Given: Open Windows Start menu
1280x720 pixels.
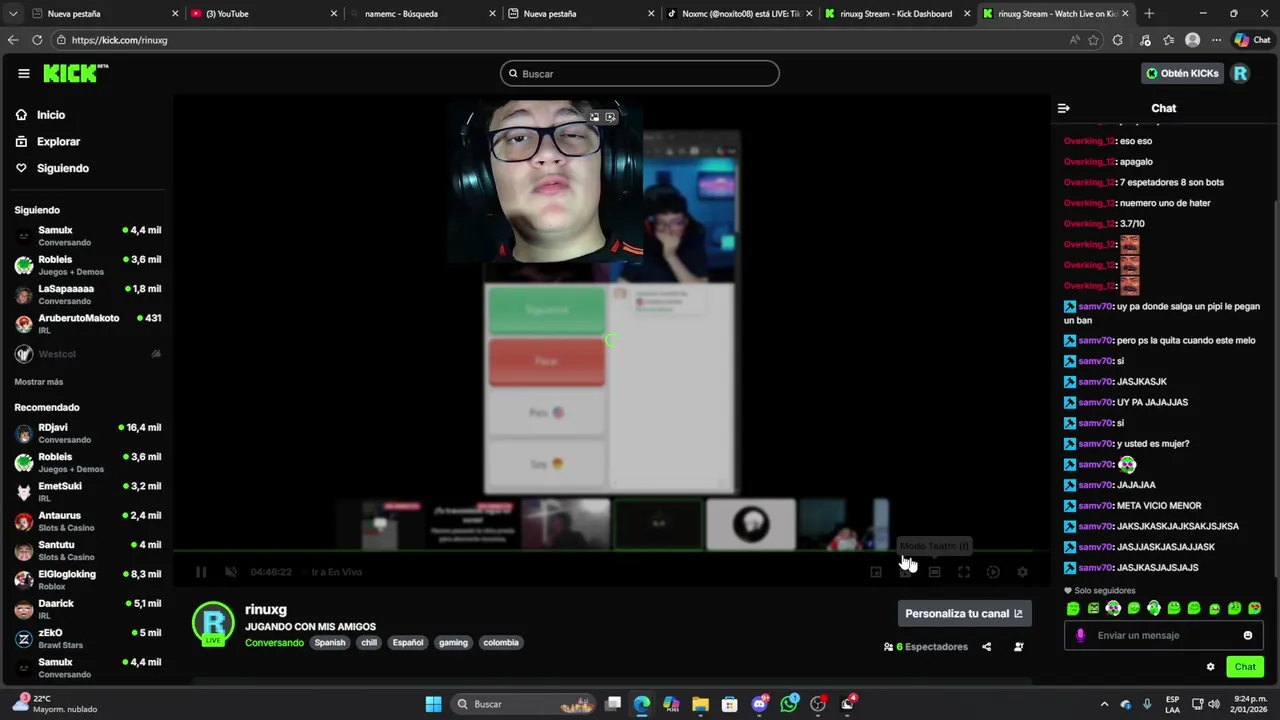Looking at the screenshot, I should (x=433, y=704).
